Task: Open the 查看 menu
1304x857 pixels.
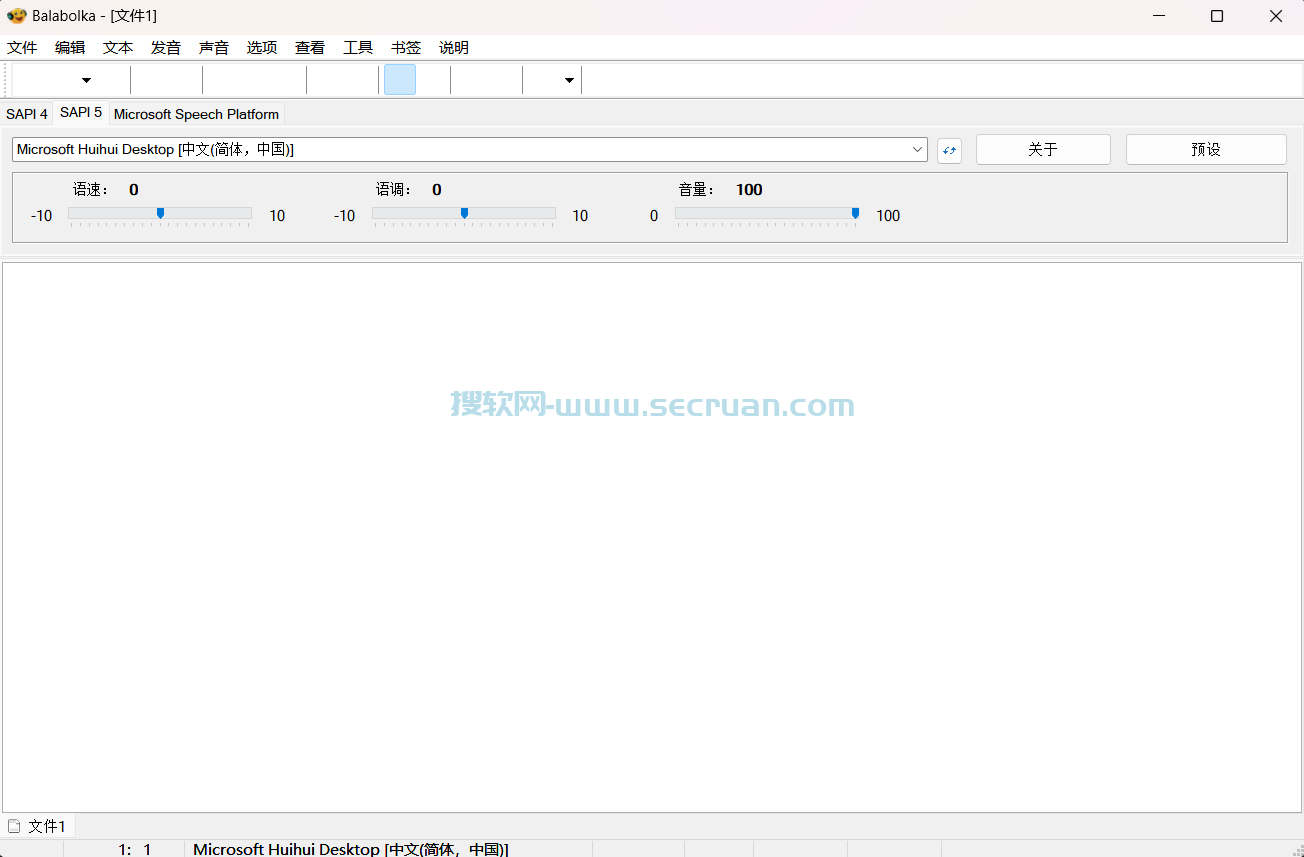Action: coord(310,48)
